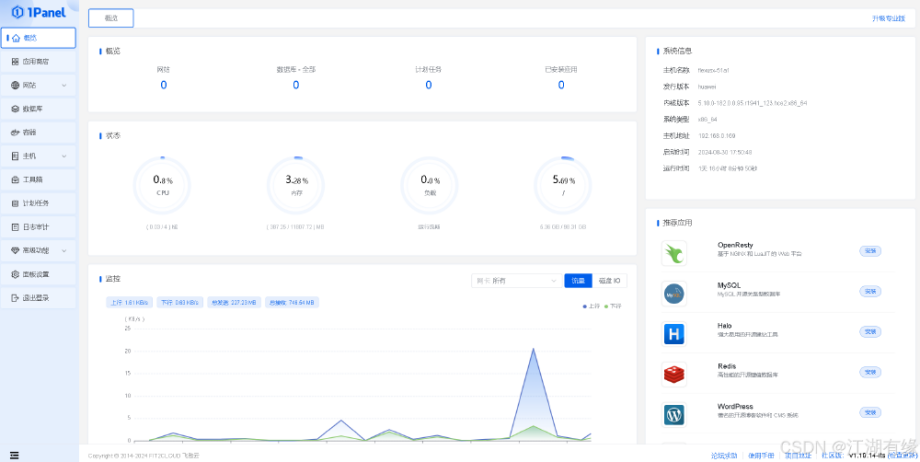
Task: Select the 概览 tab at top
Action: 111,18
